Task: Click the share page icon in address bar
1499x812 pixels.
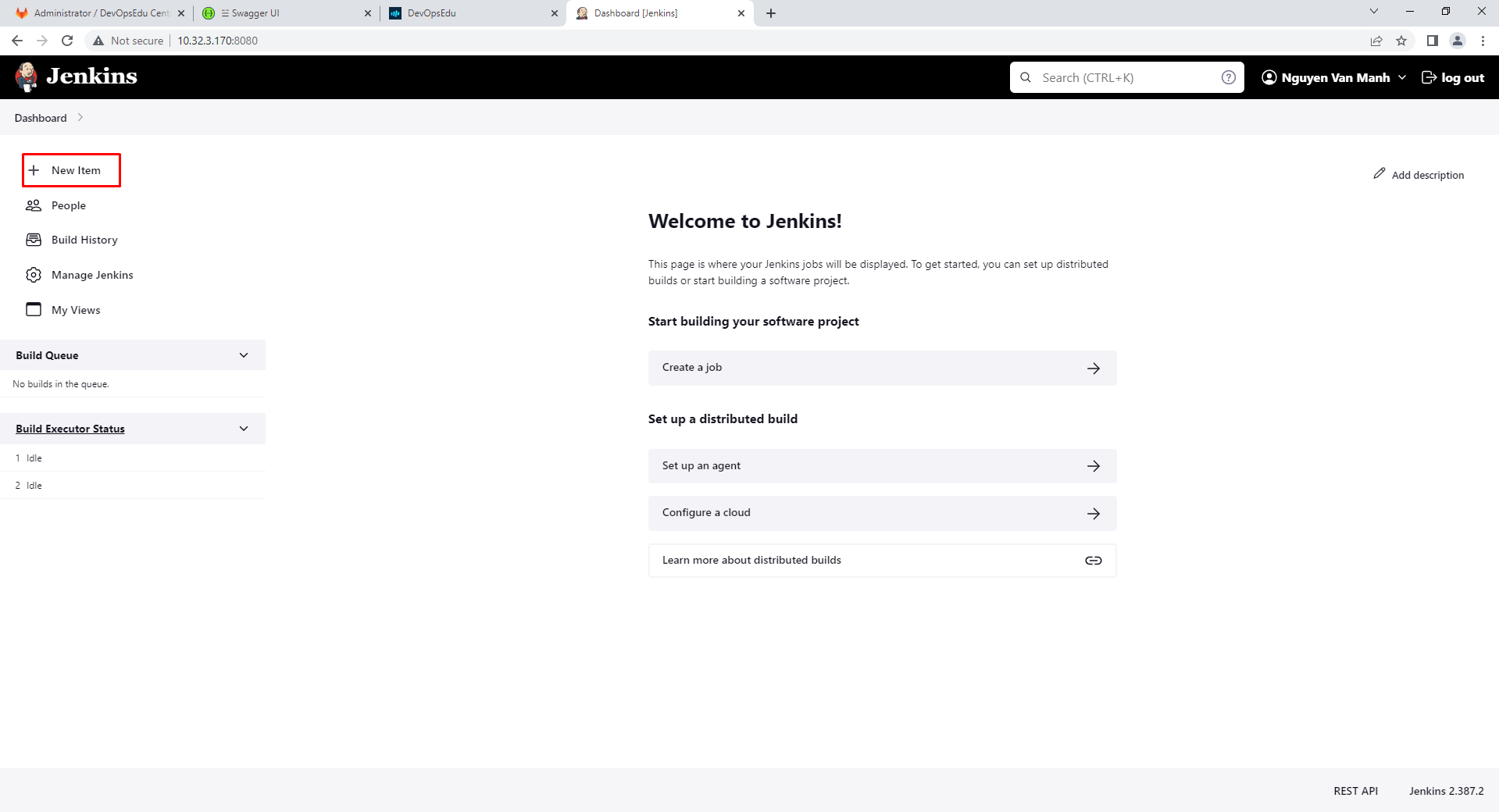Action: (1376, 41)
